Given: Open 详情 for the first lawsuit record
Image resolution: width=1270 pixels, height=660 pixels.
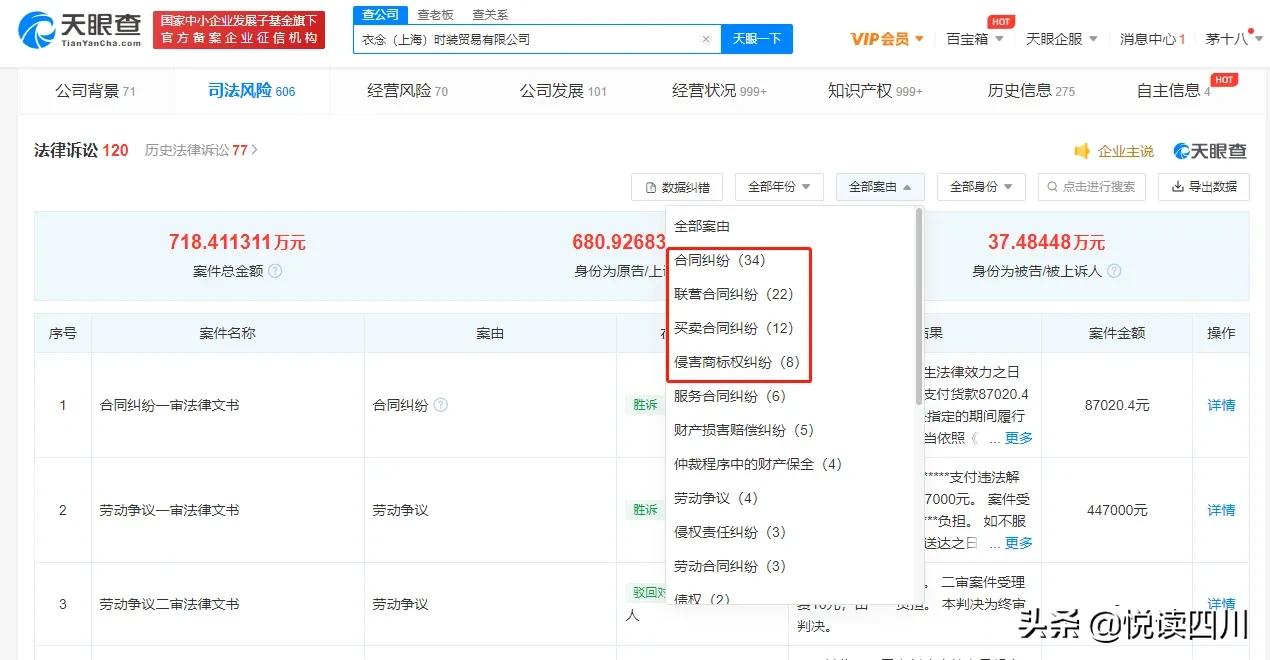Looking at the screenshot, I should [1220, 405].
